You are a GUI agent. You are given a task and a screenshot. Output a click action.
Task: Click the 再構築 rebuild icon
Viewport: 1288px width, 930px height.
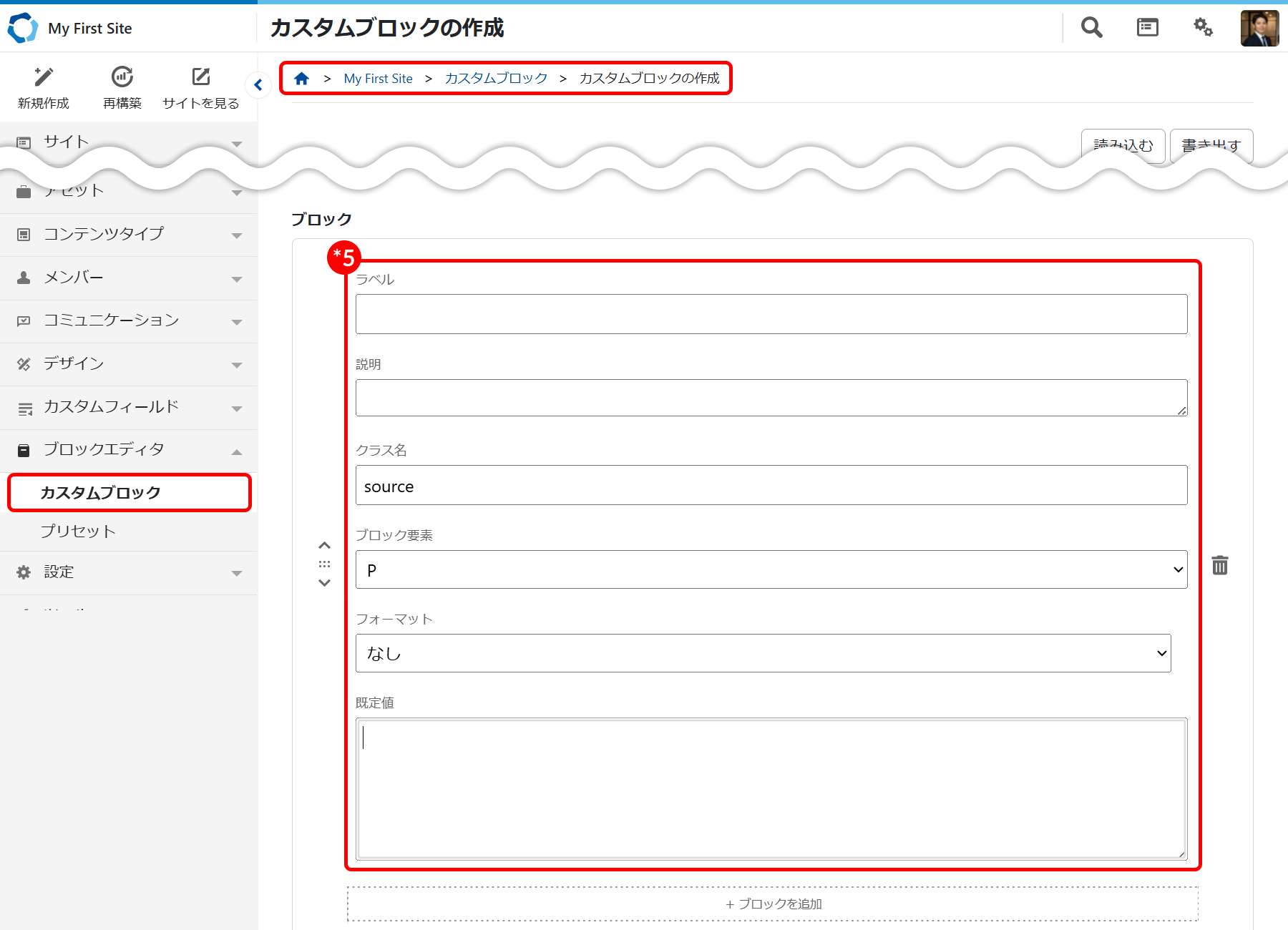(x=122, y=77)
